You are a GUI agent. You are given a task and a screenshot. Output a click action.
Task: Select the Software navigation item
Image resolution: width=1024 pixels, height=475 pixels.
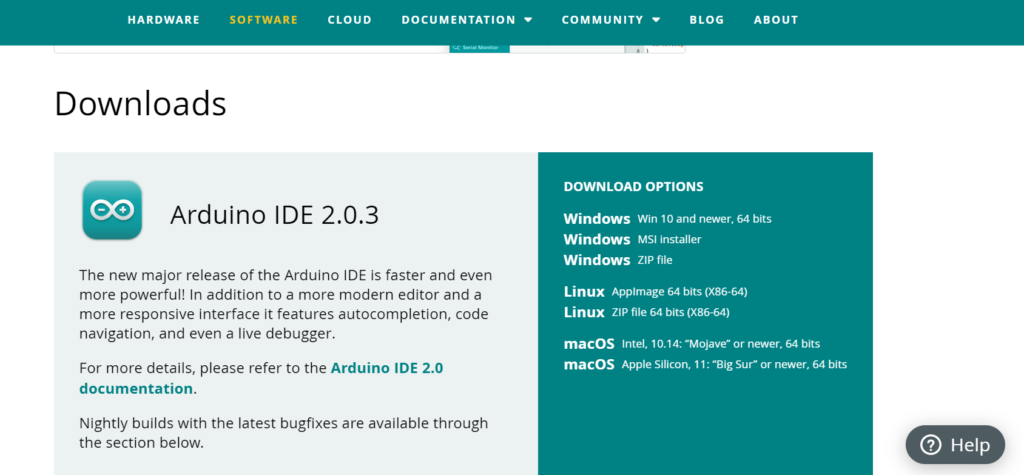264,20
